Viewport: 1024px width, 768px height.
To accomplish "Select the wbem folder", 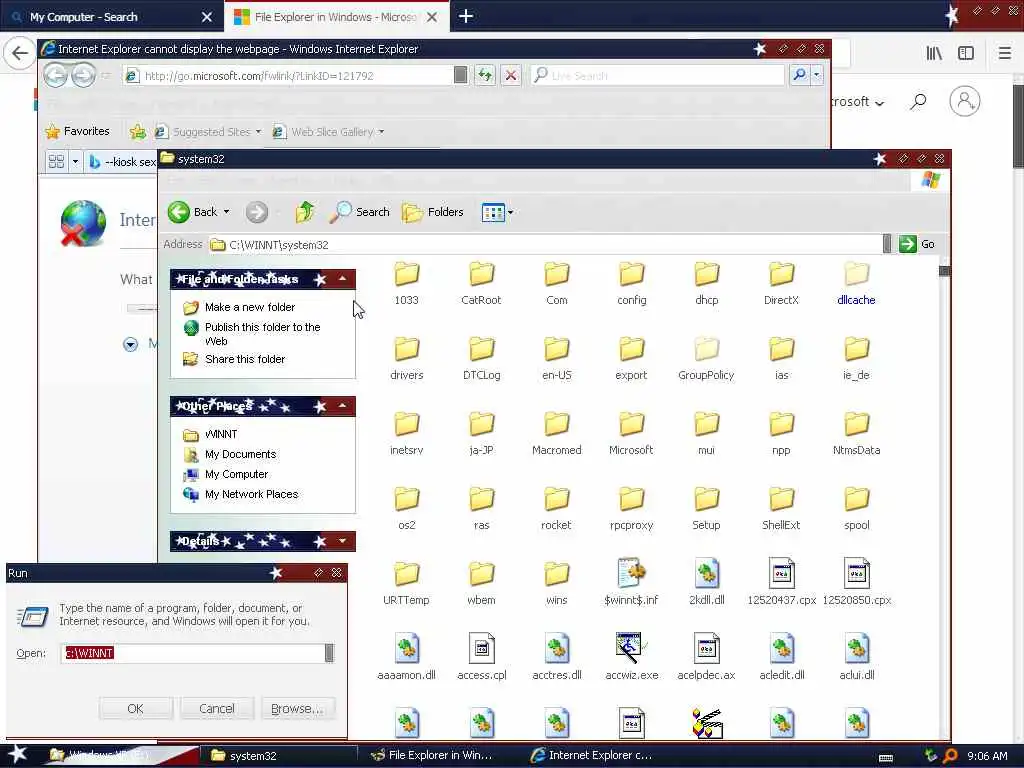I will pyautogui.click(x=481, y=584).
